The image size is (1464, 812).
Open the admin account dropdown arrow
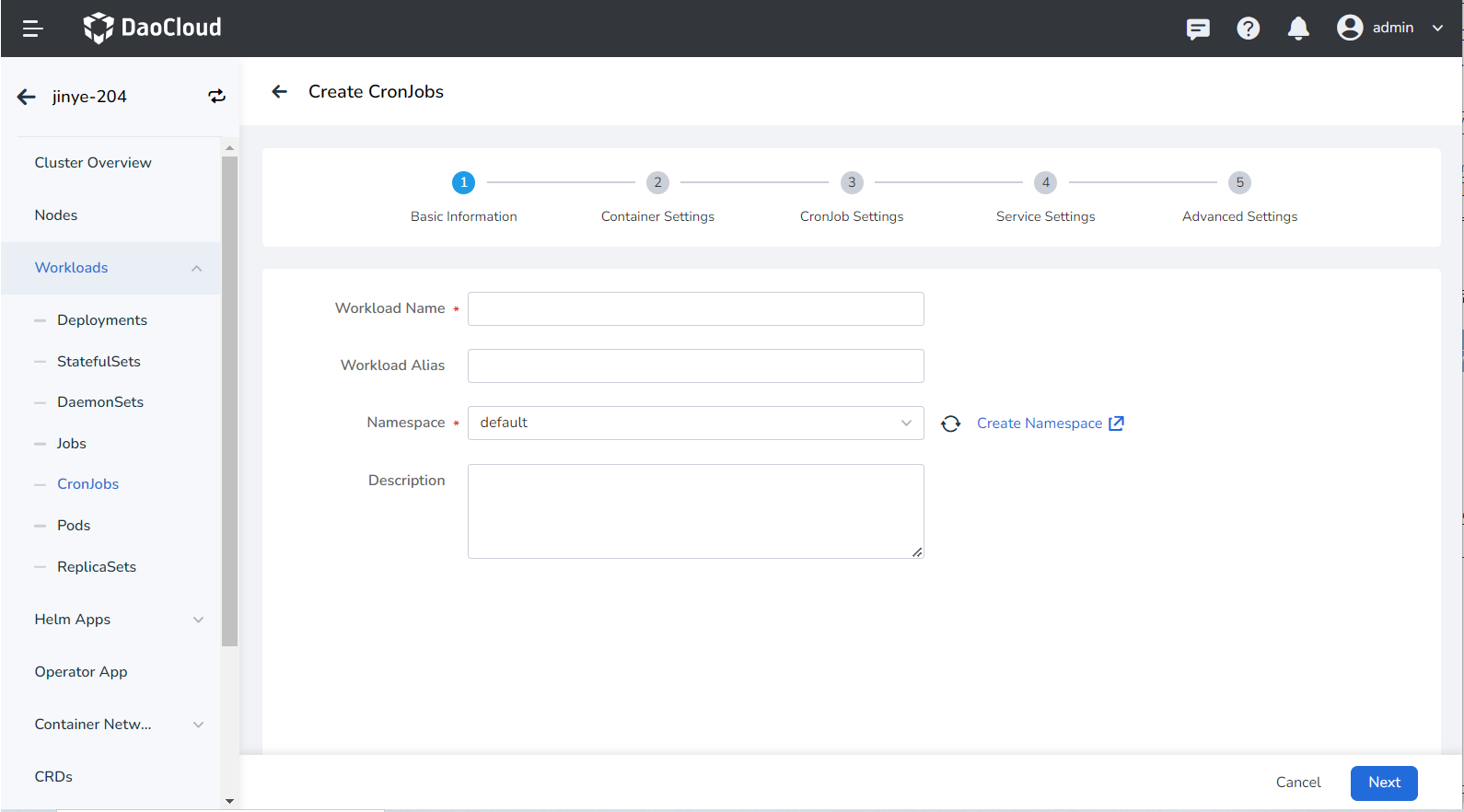coord(1437,28)
